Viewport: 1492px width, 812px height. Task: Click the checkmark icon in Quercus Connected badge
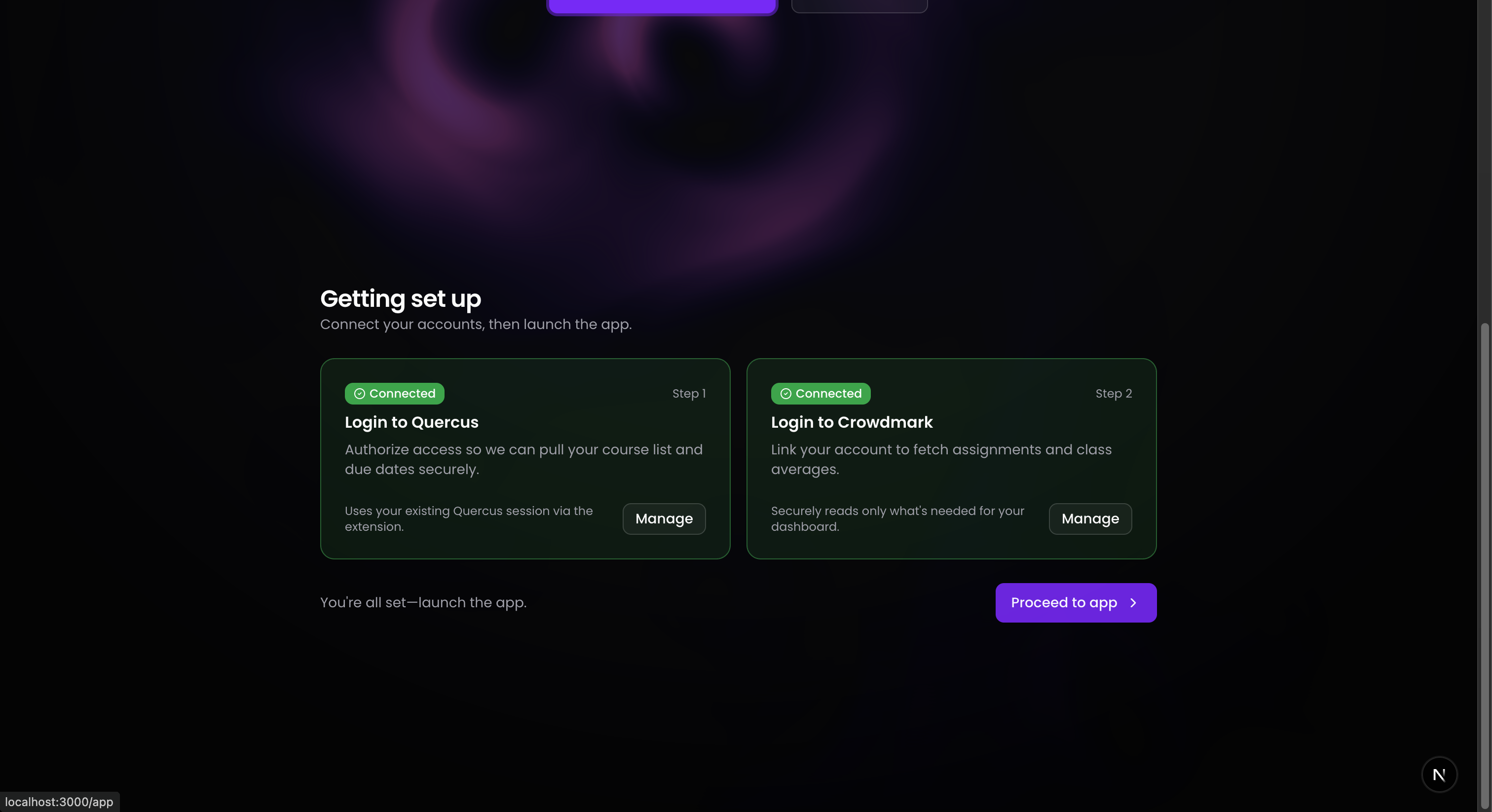tap(360, 394)
